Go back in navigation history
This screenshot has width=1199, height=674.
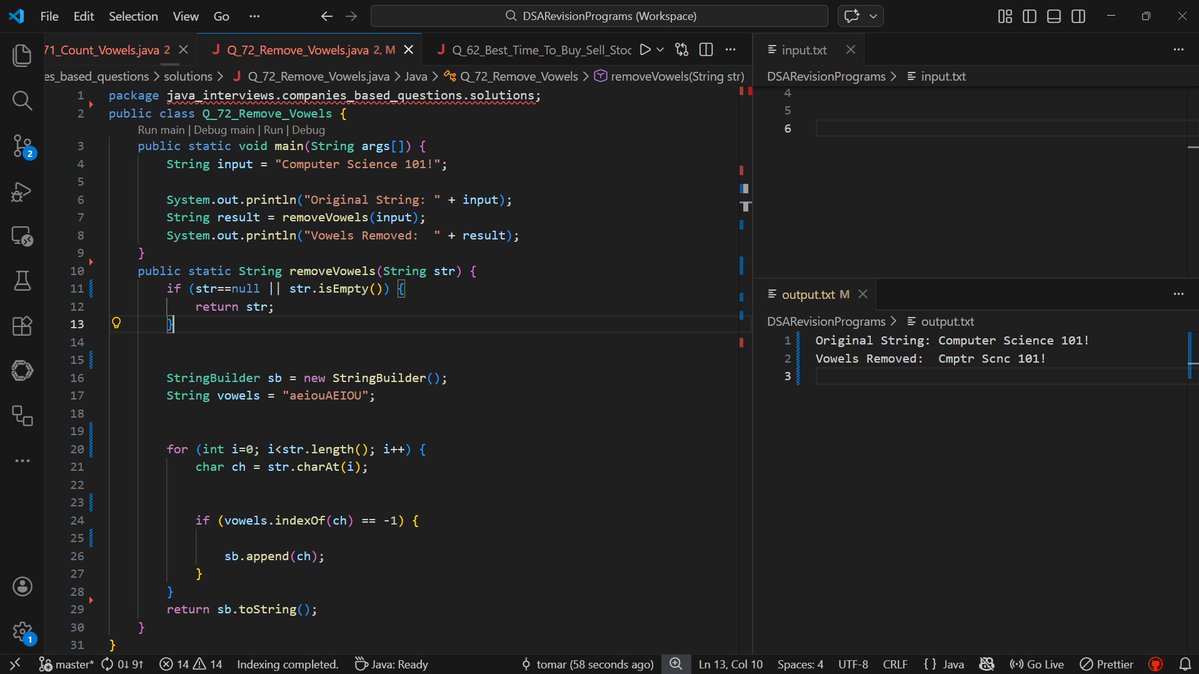pos(327,16)
